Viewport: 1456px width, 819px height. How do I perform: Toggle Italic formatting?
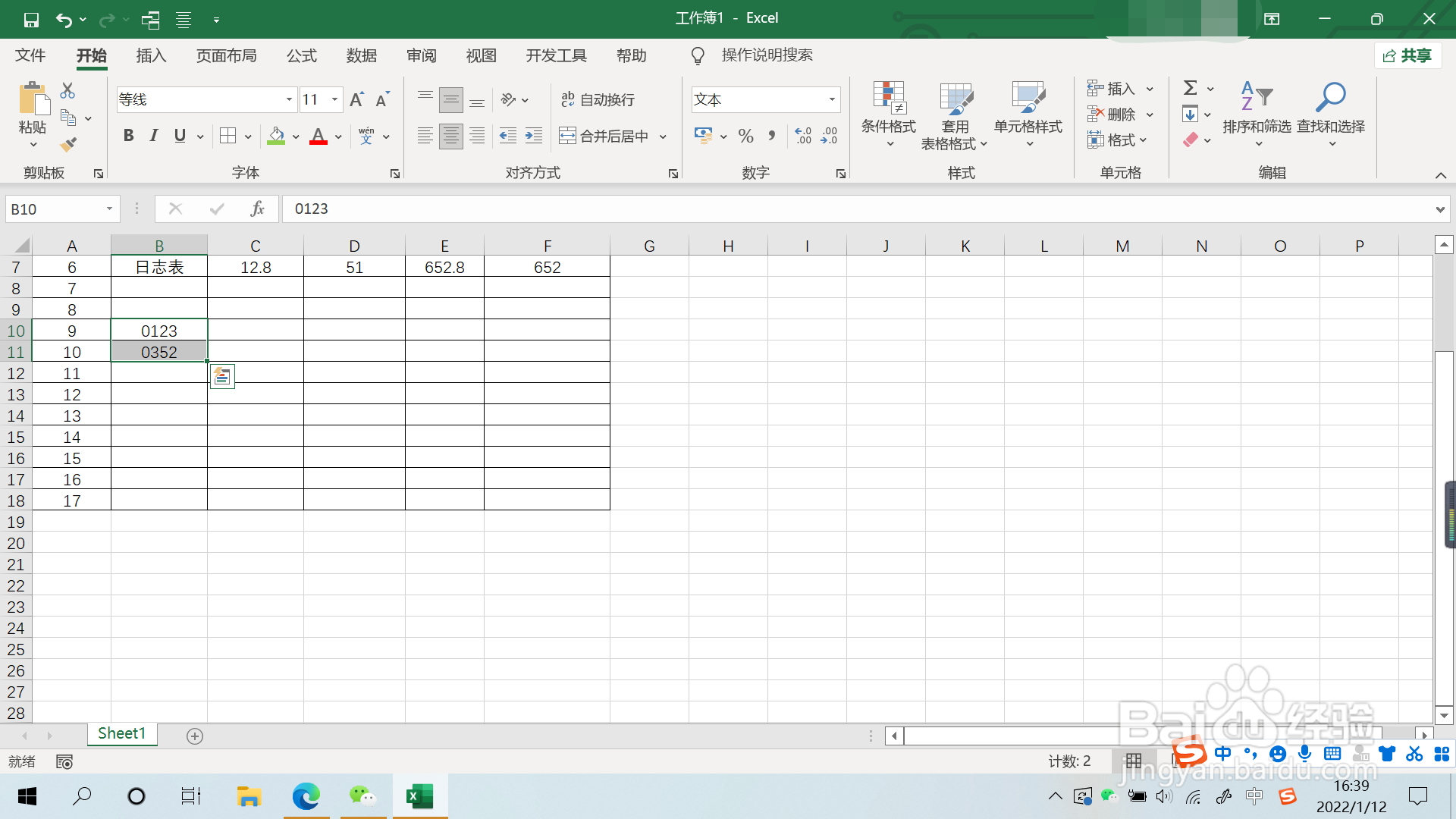[x=154, y=136]
